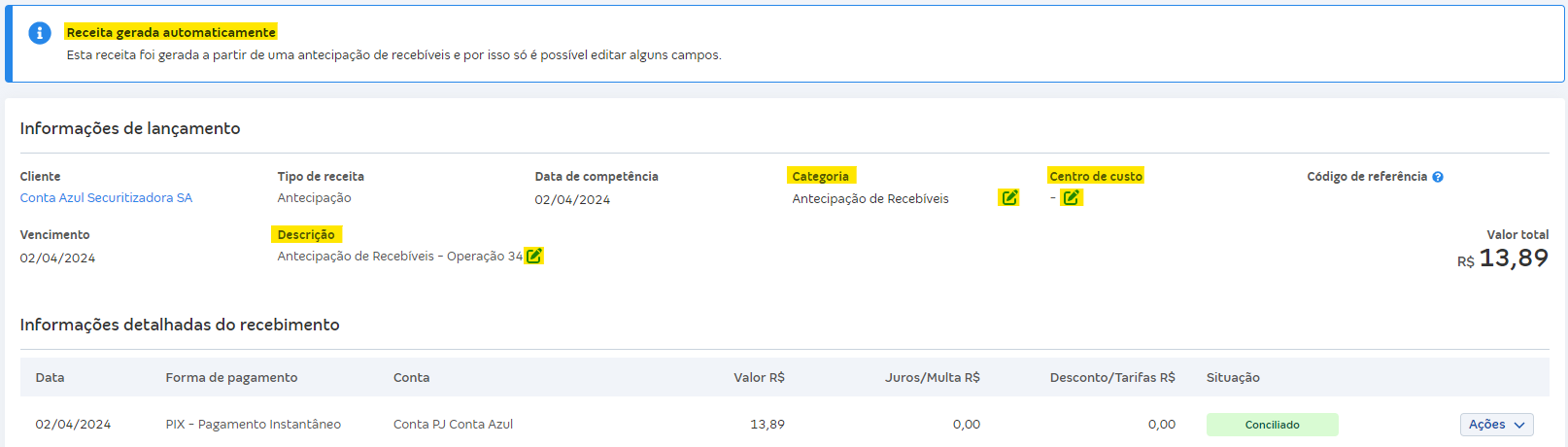This screenshot has width=1568, height=447.
Task: Click the Situação column header
Action: click(x=1233, y=378)
